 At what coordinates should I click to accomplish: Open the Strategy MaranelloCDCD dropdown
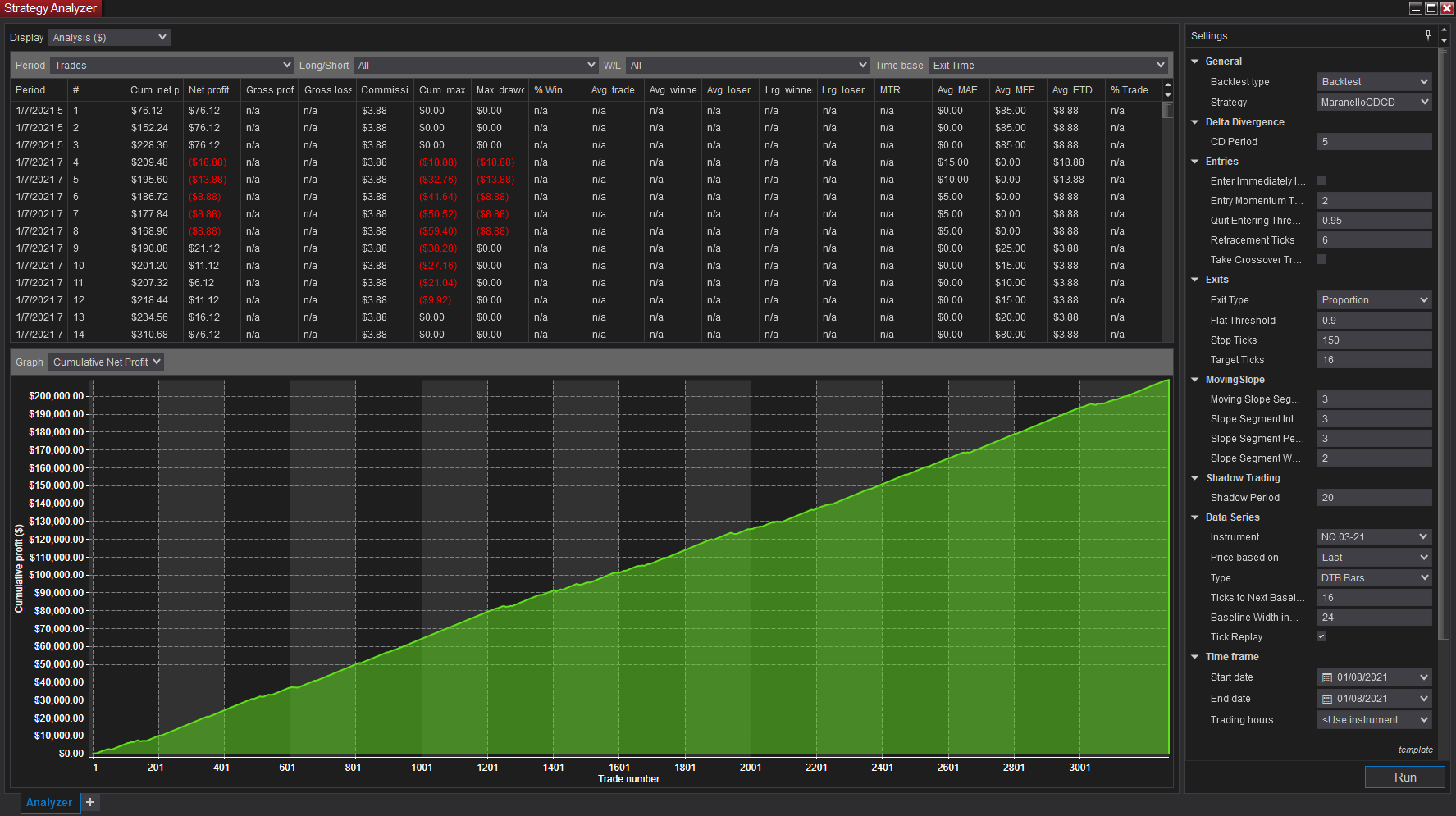(1374, 102)
